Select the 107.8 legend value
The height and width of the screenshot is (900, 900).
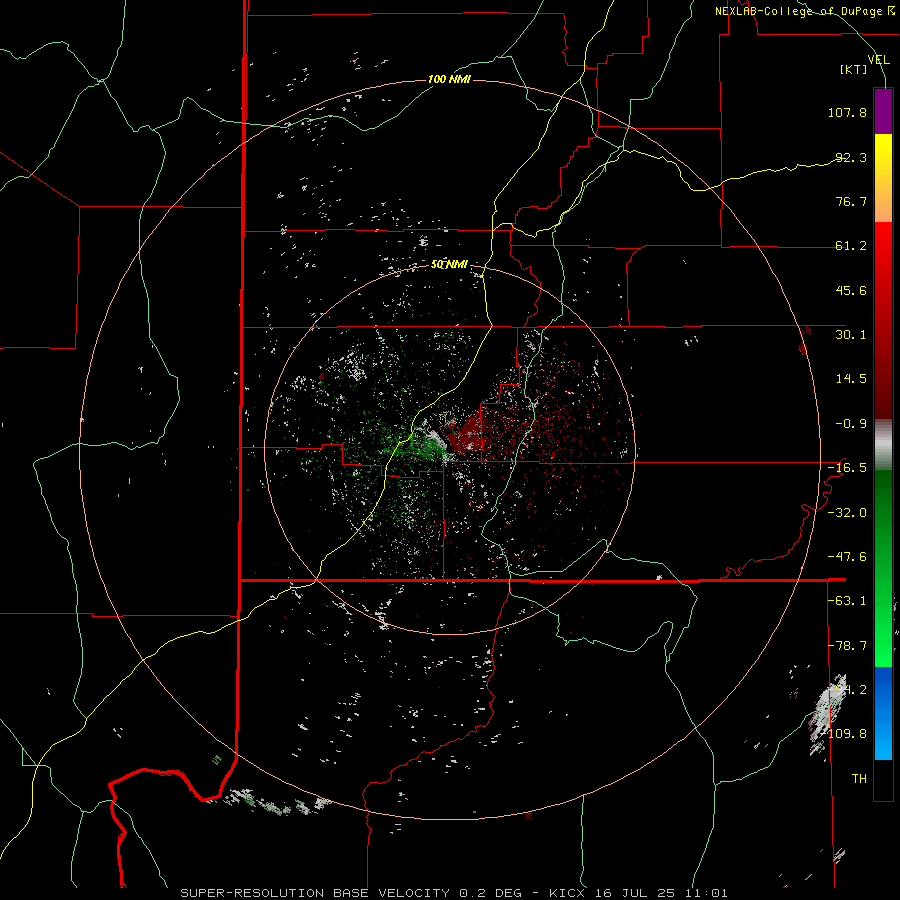[847, 112]
